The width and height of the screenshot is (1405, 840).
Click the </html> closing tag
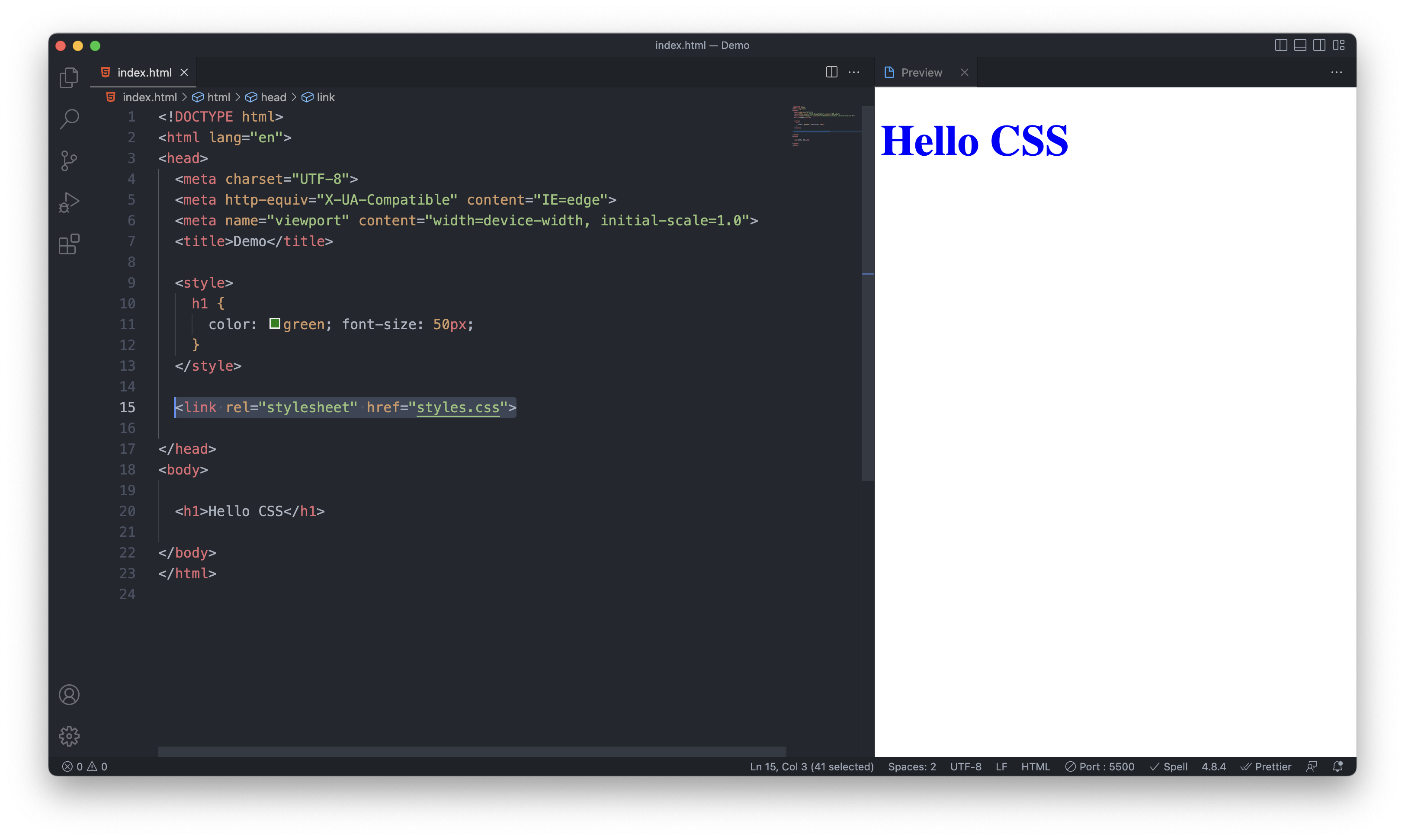coord(187,574)
